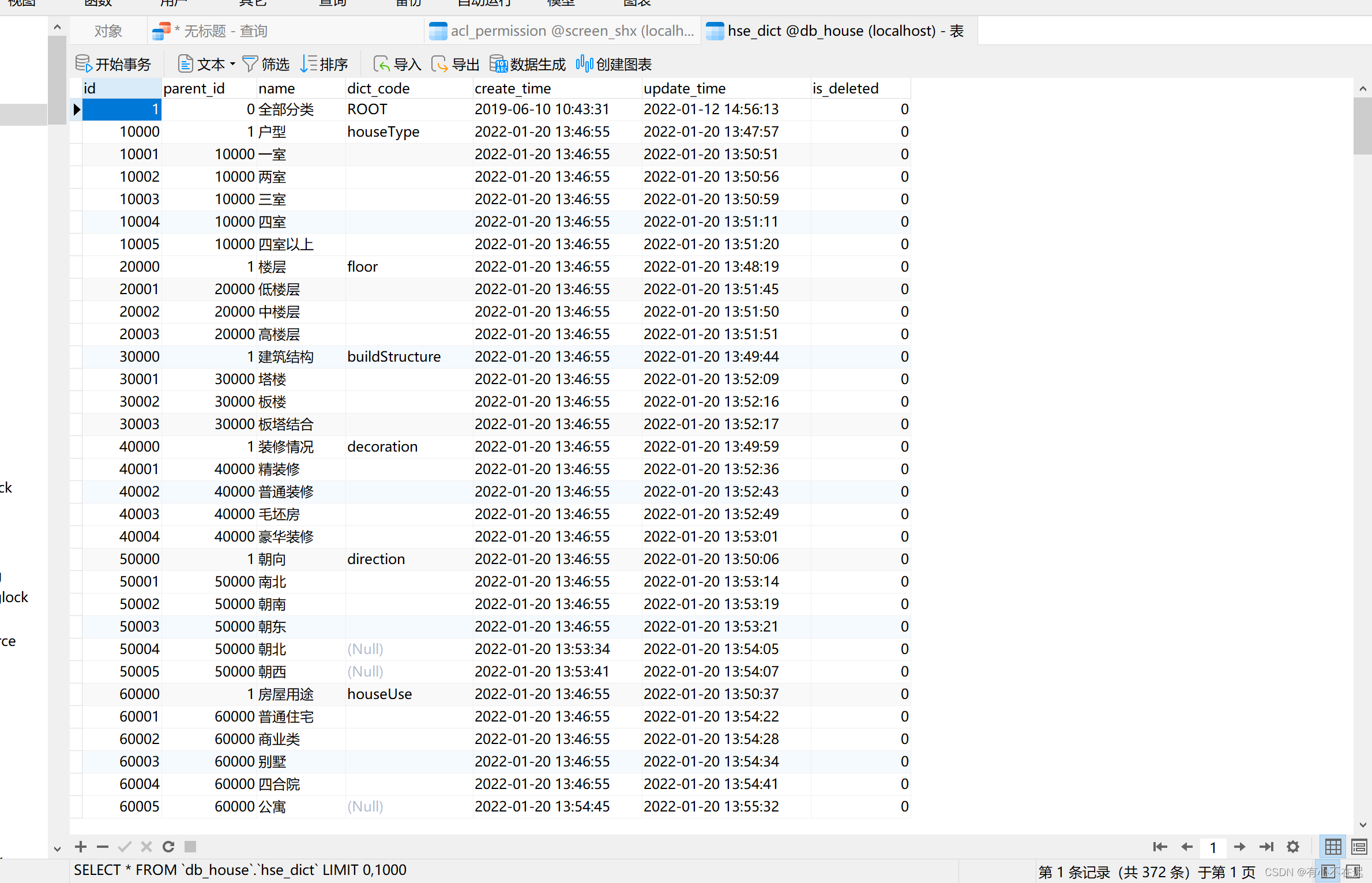The height and width of the screenshot is (883, 1372).
Task: Select the 普通住宅 name cell
Action: [x=301, y=716]
